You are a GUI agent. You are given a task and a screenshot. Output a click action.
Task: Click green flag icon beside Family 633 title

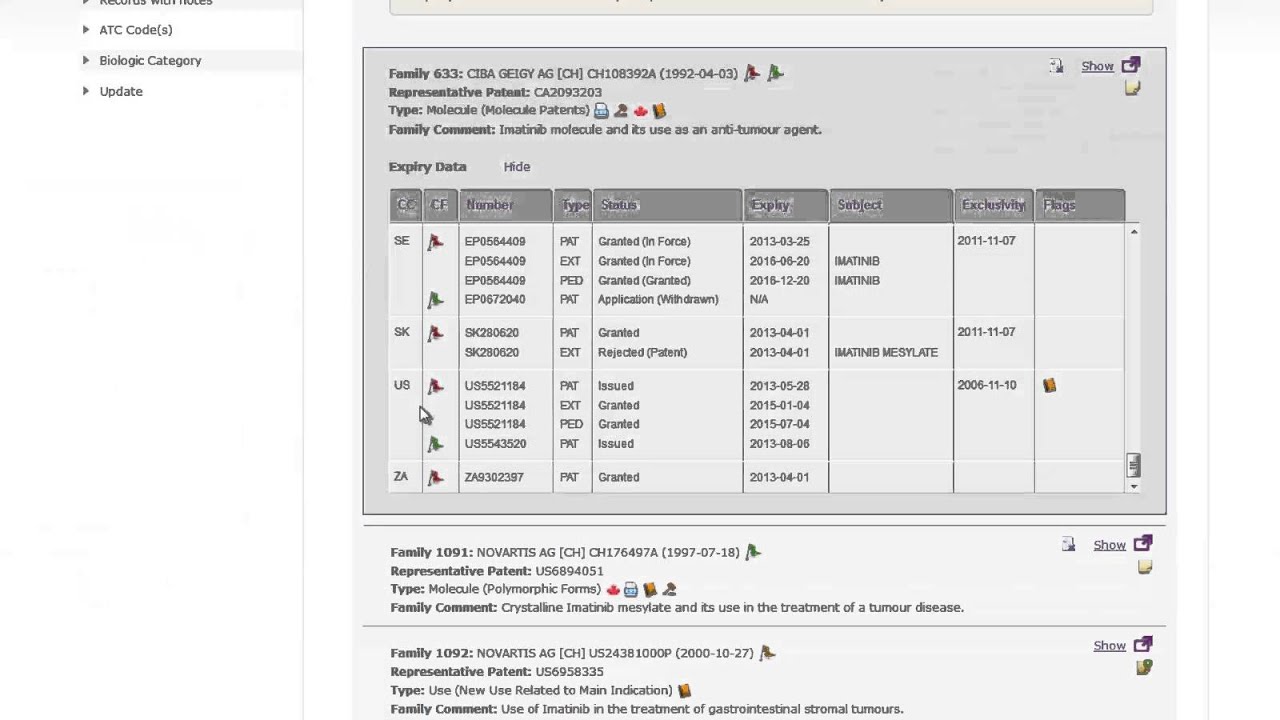coord(776,73)
